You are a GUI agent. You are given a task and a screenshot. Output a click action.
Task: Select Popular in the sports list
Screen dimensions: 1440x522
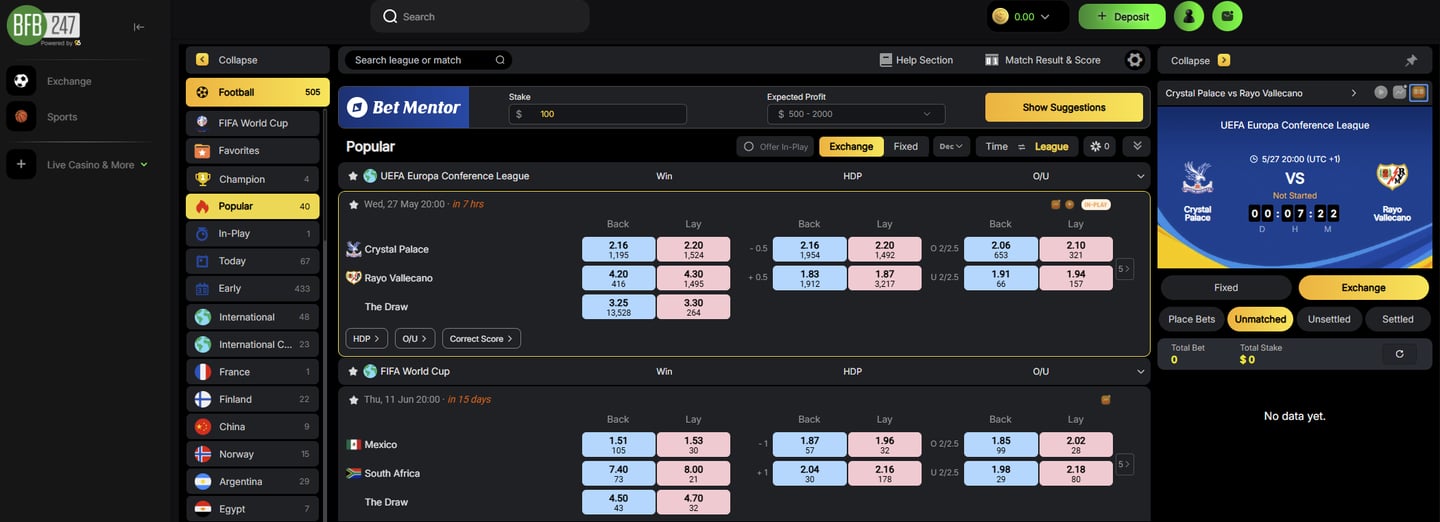[x=253, y=206]
